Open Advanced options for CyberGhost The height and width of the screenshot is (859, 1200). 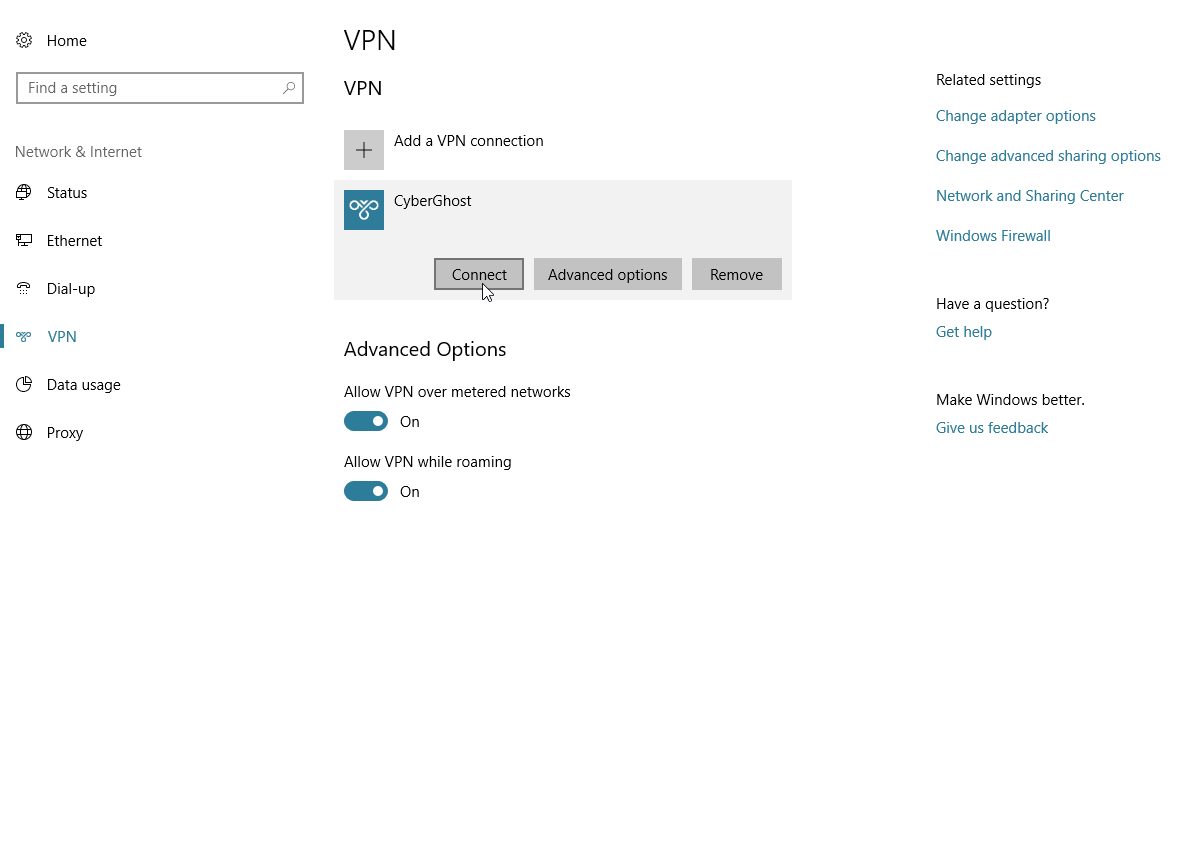click(608, 274)
